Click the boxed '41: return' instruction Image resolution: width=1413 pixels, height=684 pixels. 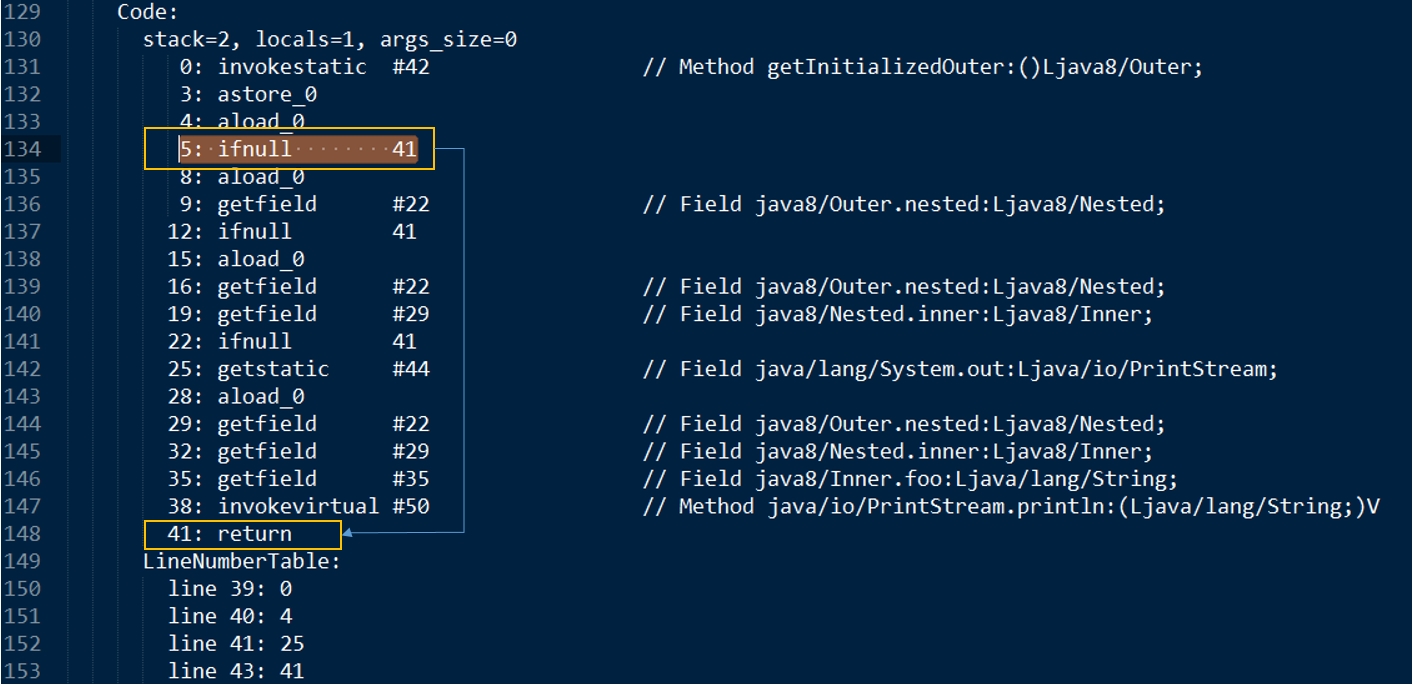click(242, 534)
